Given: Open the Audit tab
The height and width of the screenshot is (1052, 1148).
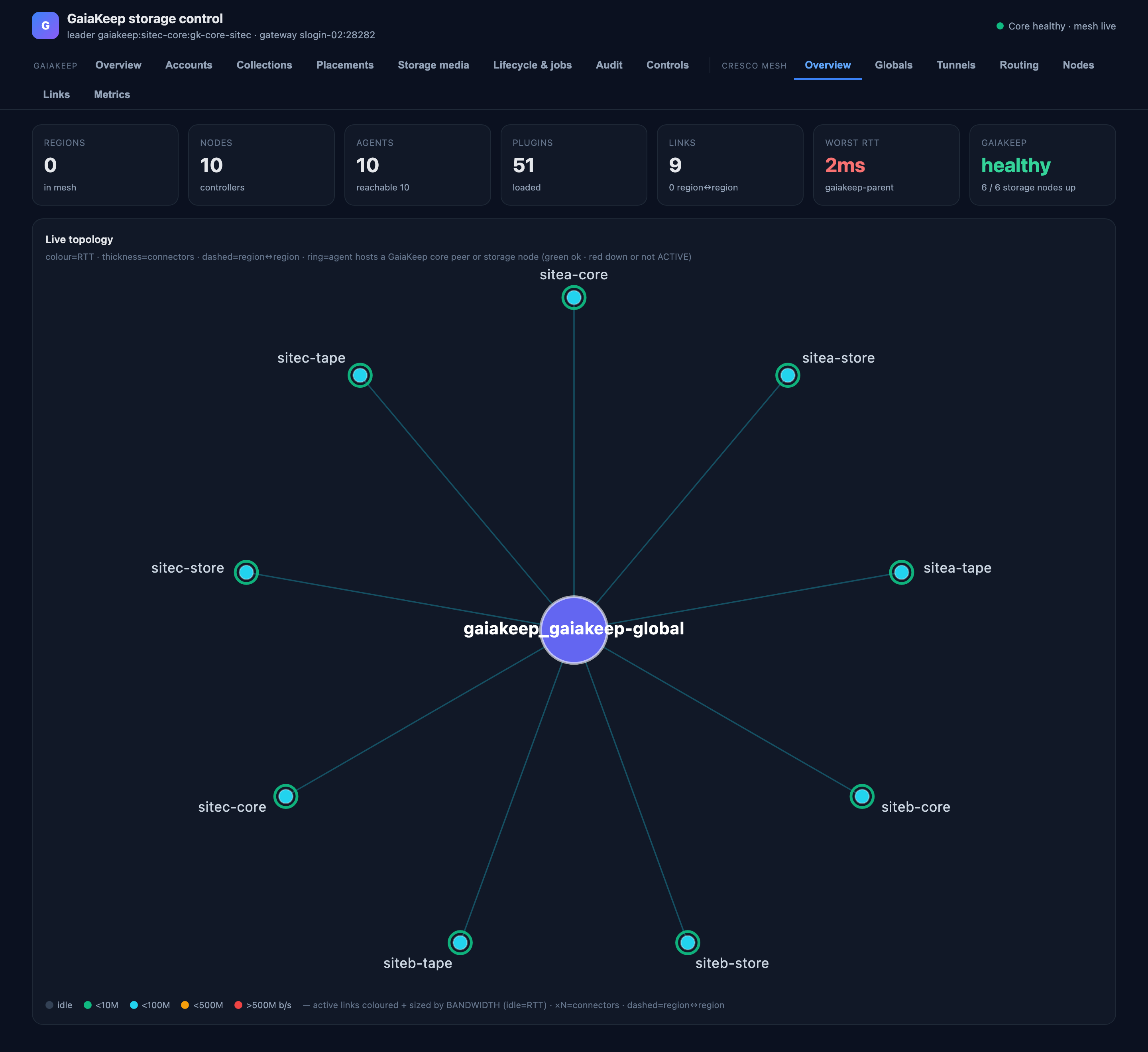Looking at the screenshot, I should [609, 65].
